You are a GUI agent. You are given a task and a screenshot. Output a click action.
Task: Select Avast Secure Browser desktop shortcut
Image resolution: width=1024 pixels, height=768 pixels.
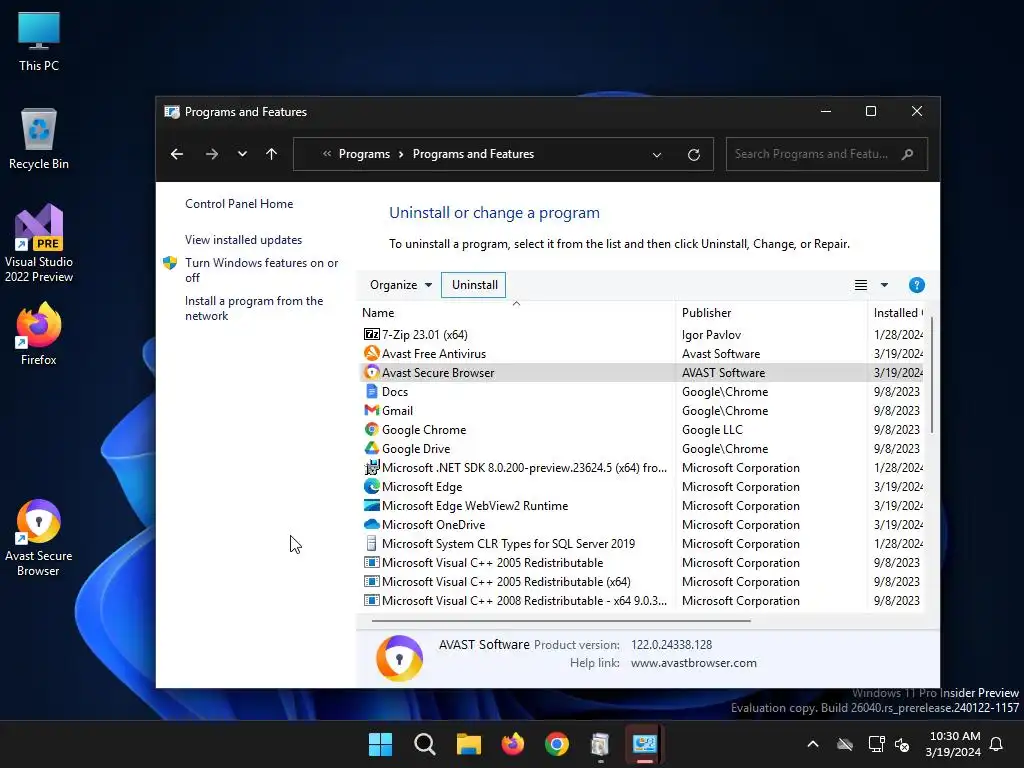(x=39, y=538)
